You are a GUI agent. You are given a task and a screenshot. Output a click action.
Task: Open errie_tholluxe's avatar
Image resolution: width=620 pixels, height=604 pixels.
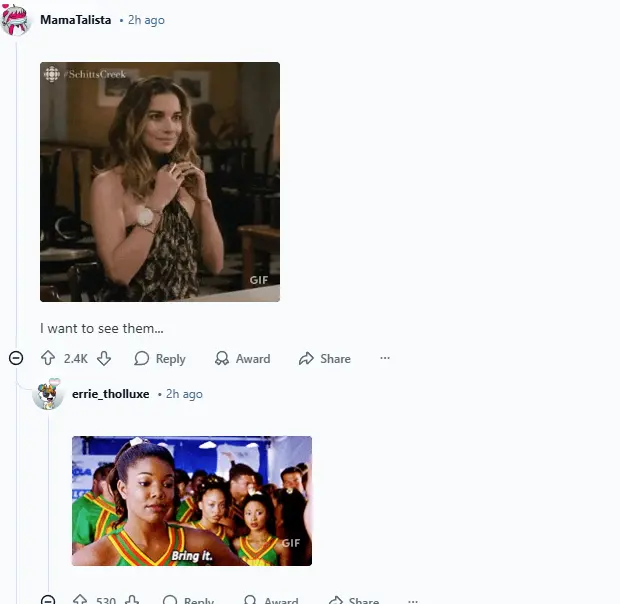48,394
